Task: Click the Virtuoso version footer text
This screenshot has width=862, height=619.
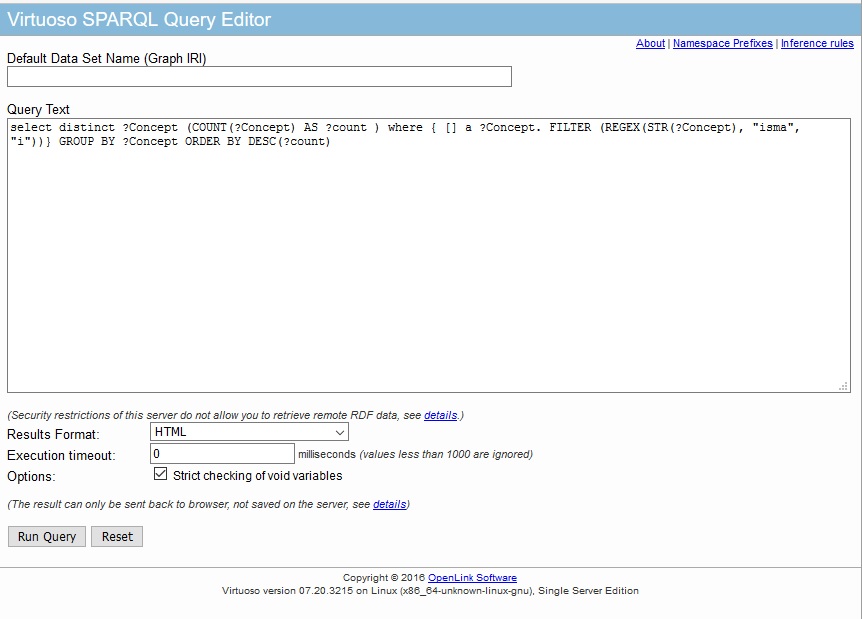Action: (430, 591)
